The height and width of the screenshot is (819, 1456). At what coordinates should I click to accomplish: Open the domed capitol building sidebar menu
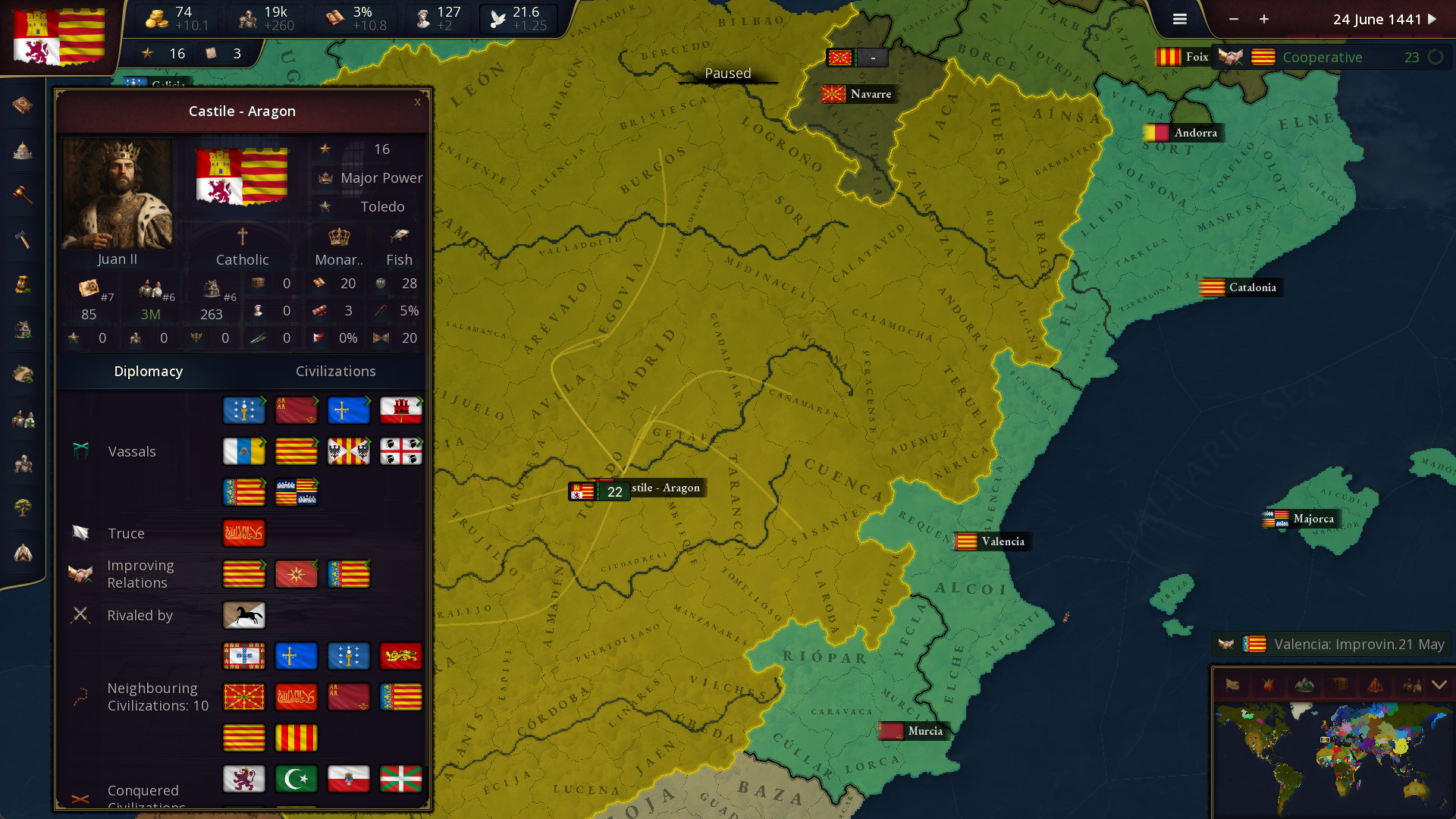(23, 150)
